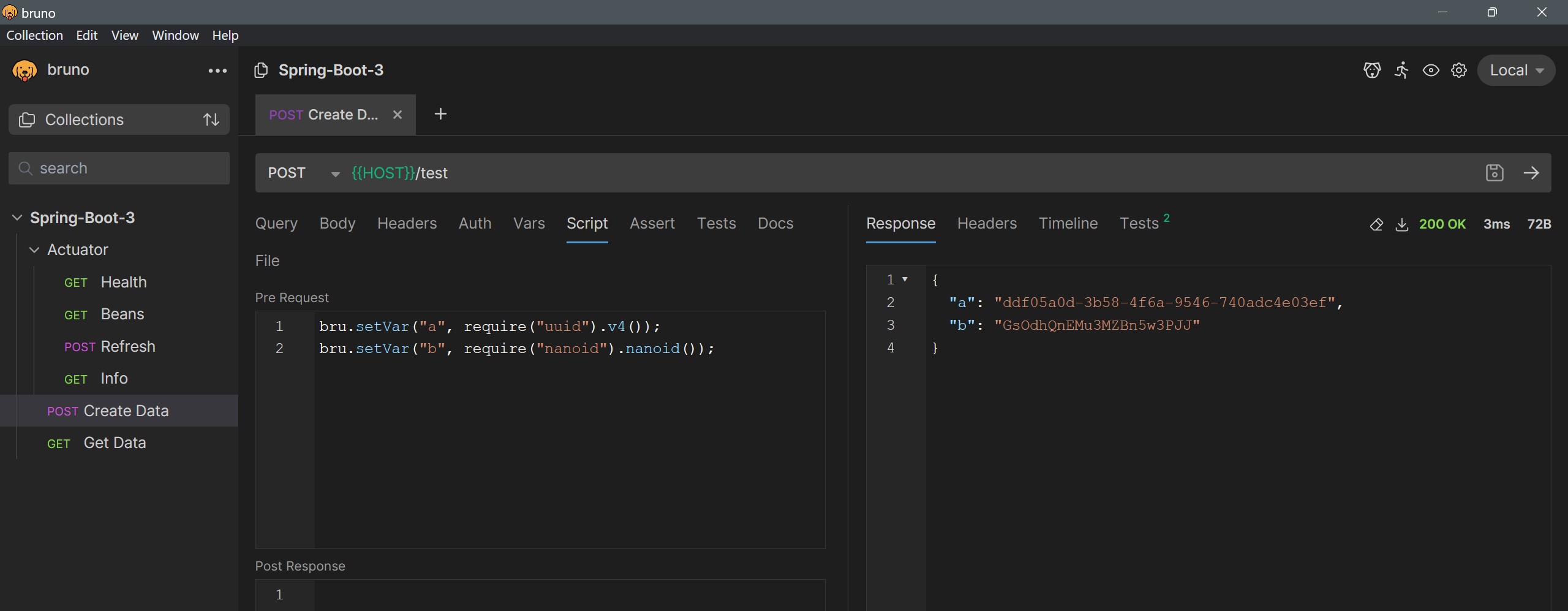The width and height of the screenshot is (1568, 611).
Task: Save the request with disk icon
Action: pos(1494,173)
